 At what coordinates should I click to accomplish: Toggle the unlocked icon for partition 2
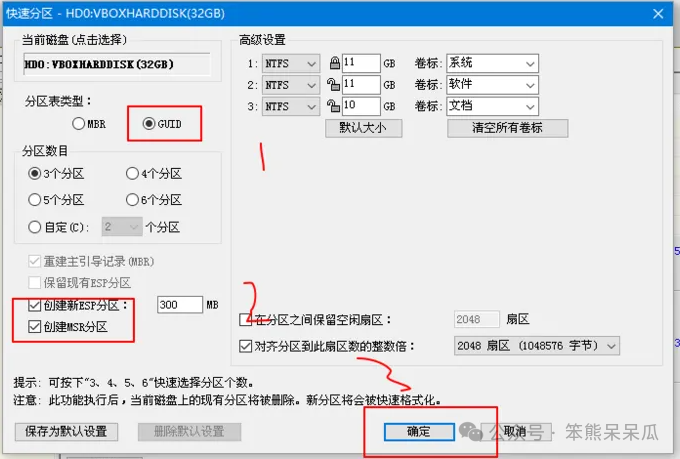point(333,85)
